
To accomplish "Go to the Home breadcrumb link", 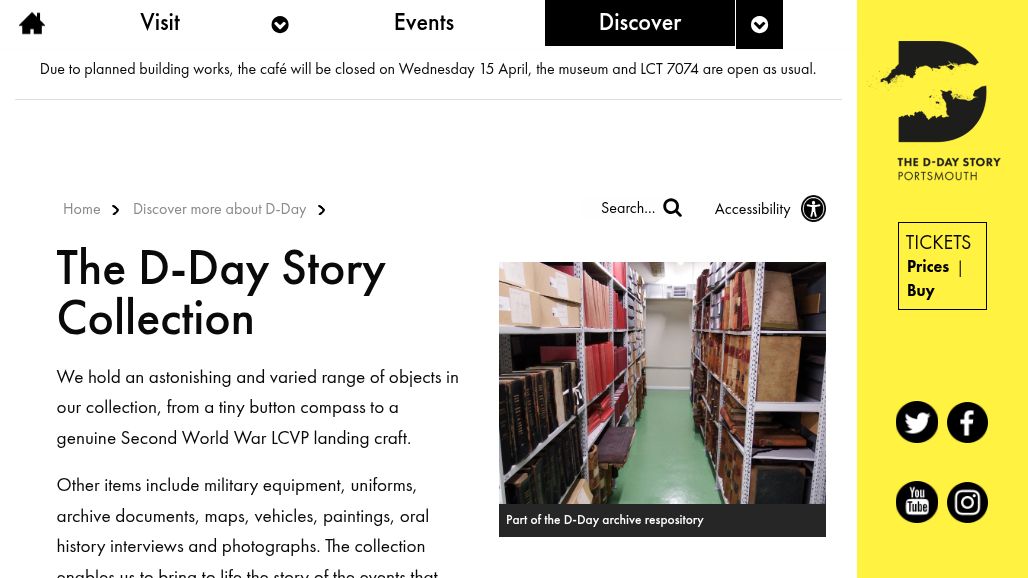I will click(81, 209).
